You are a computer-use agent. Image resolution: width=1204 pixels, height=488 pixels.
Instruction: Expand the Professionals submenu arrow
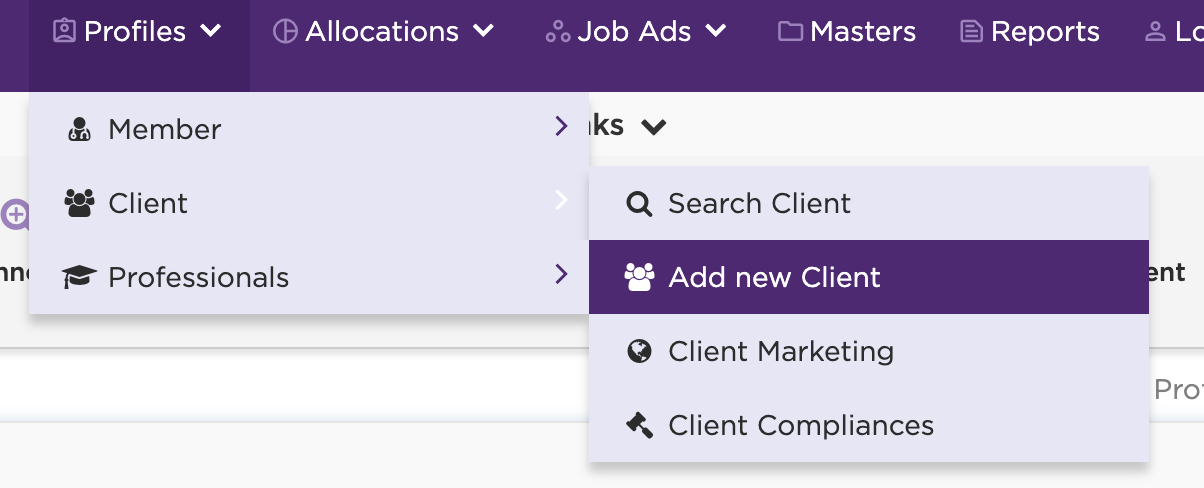pos(561,274)
